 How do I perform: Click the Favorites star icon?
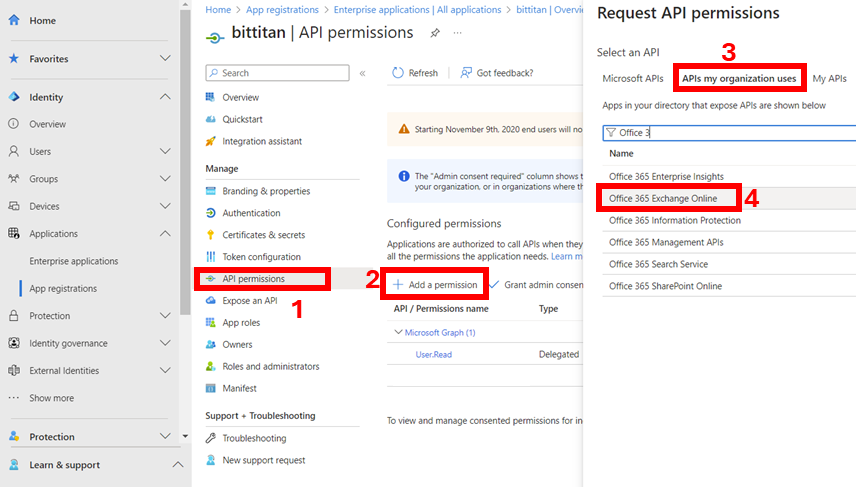coord(14,58)
